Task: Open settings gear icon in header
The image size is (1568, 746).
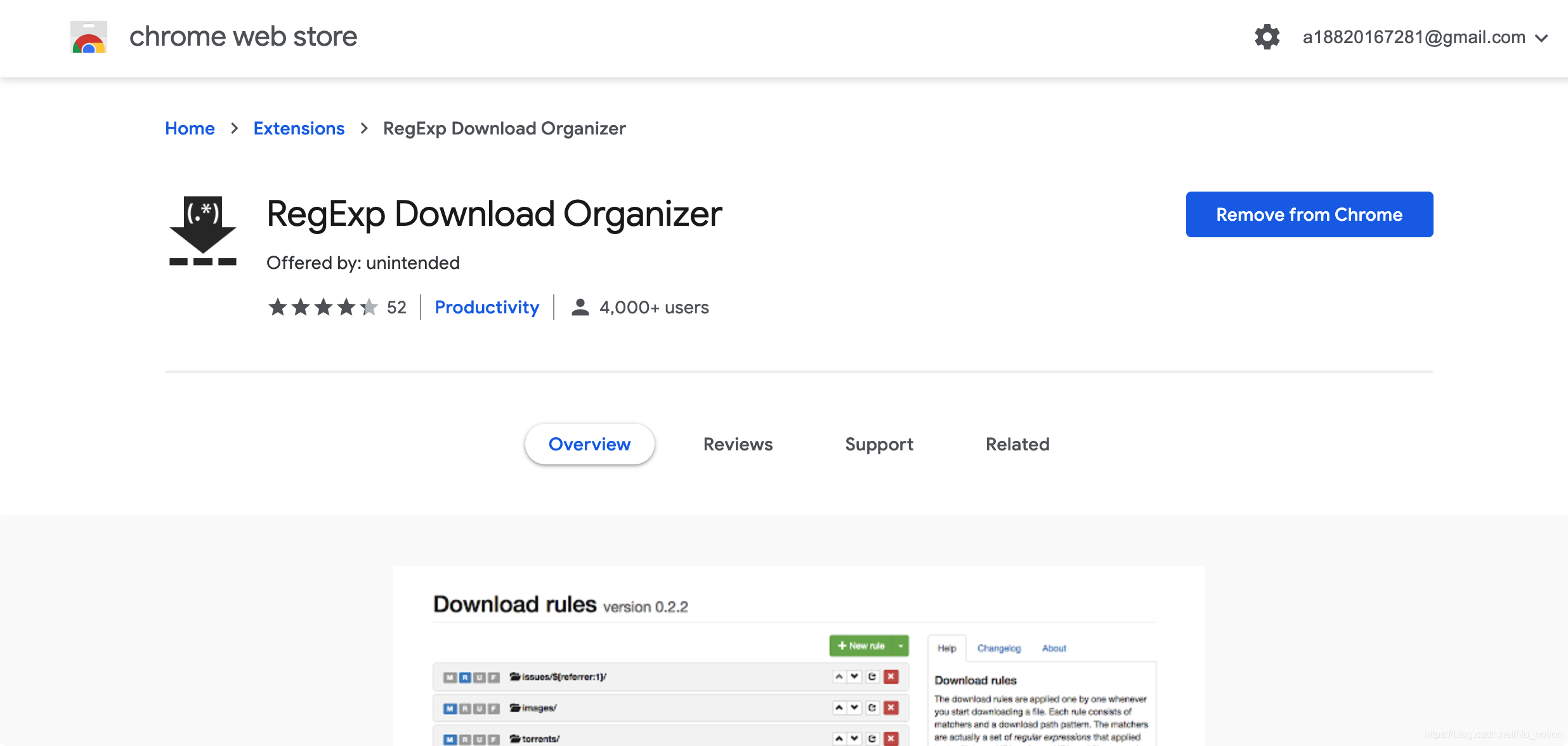Action: click(x=1267, y=37)
